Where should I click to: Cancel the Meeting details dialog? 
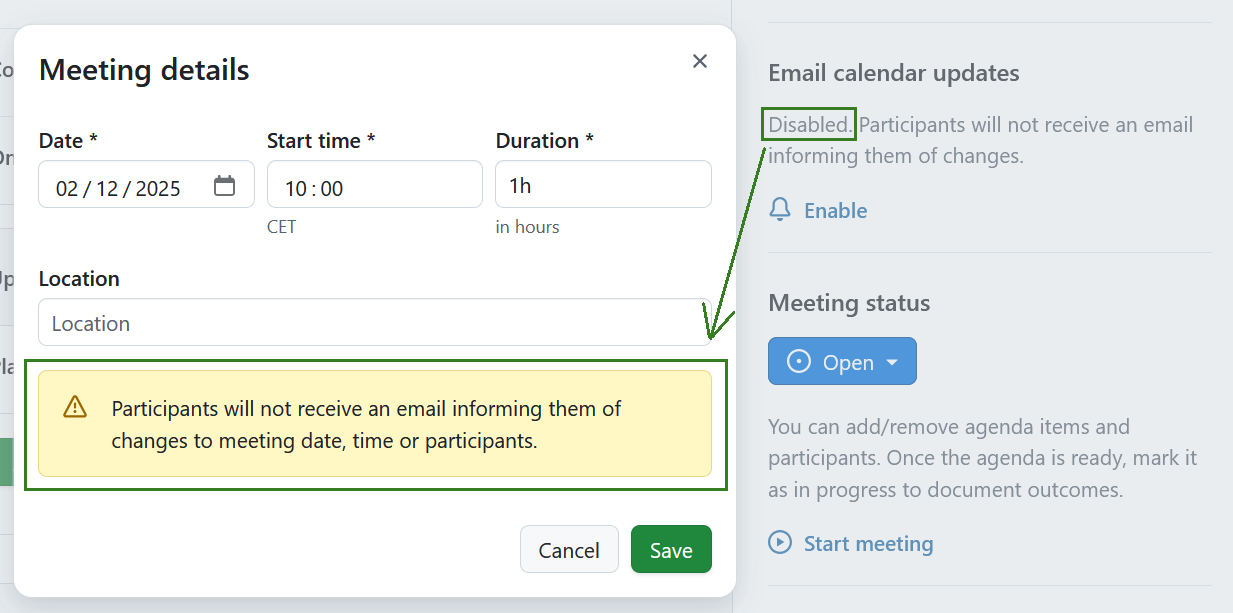pos(569,549)
